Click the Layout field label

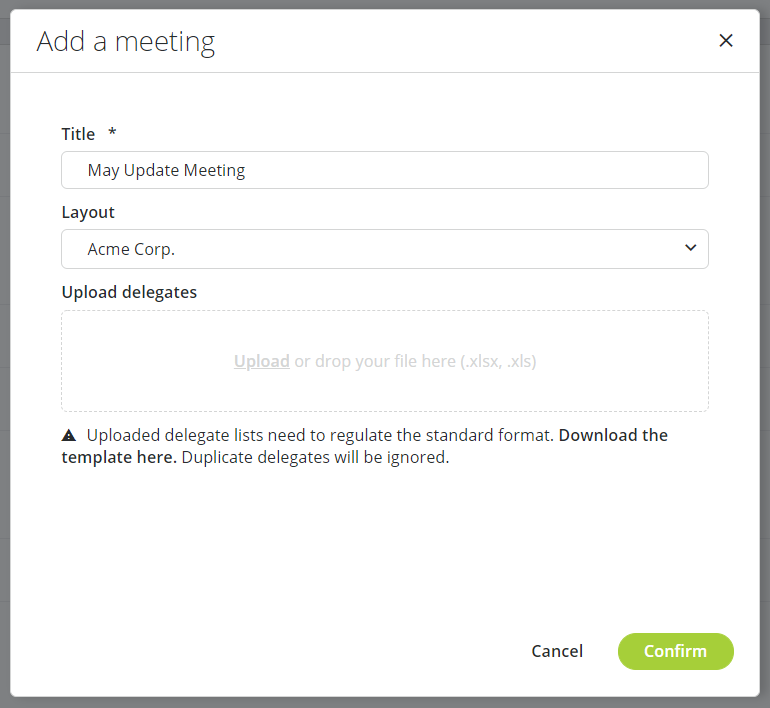[x=88, y=212]
